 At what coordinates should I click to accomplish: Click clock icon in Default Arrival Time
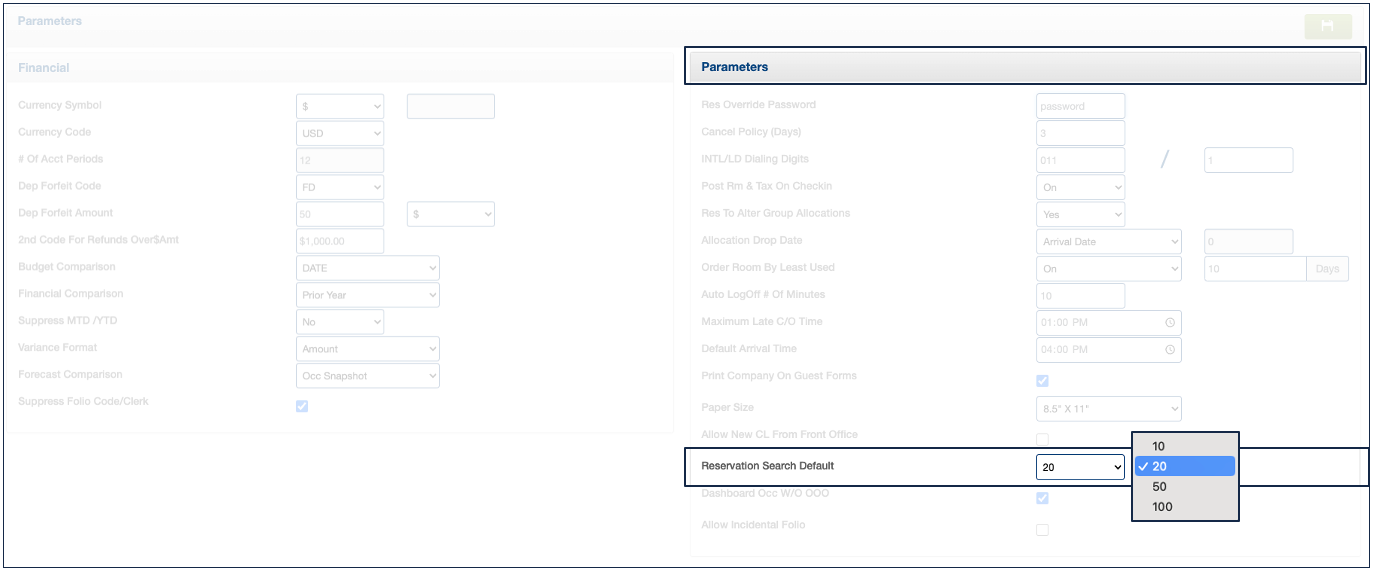1169,350
